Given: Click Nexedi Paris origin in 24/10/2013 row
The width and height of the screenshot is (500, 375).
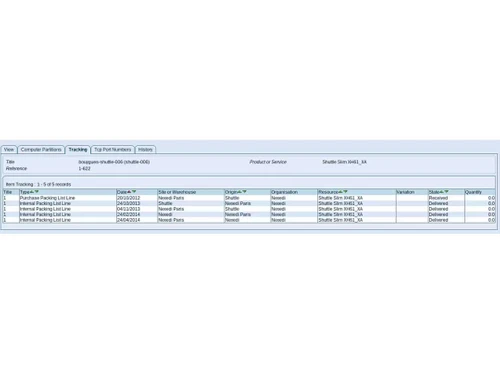Looking at the screenshot, I should coord(238,203).
